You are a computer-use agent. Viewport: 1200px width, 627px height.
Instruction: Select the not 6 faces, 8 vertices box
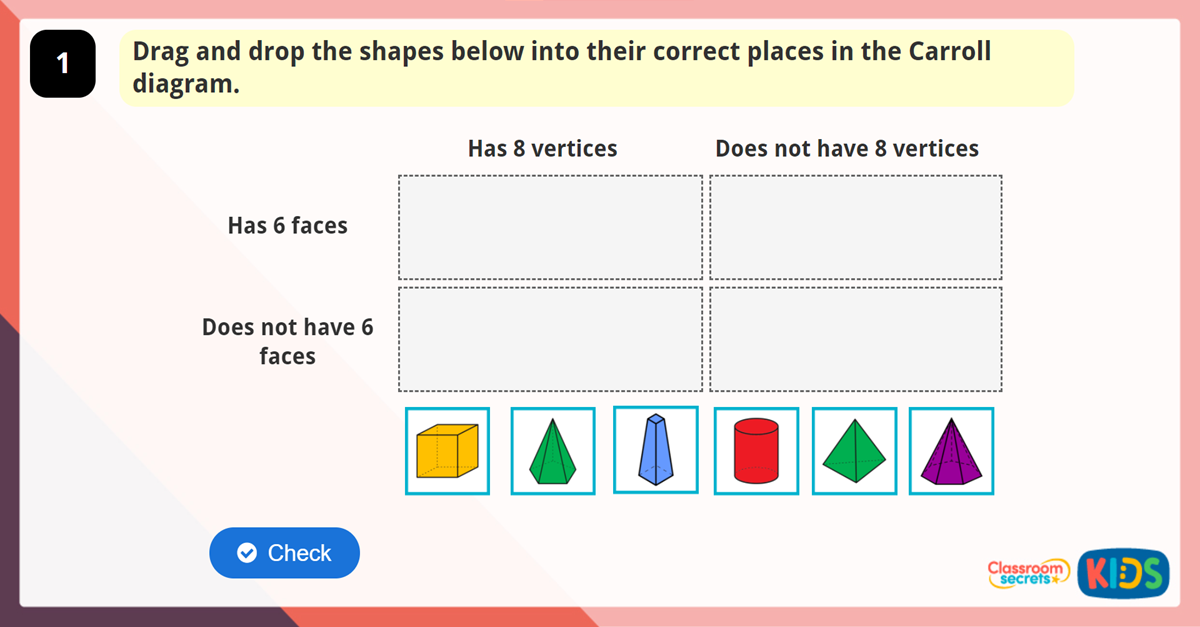[x=550, y=340]
